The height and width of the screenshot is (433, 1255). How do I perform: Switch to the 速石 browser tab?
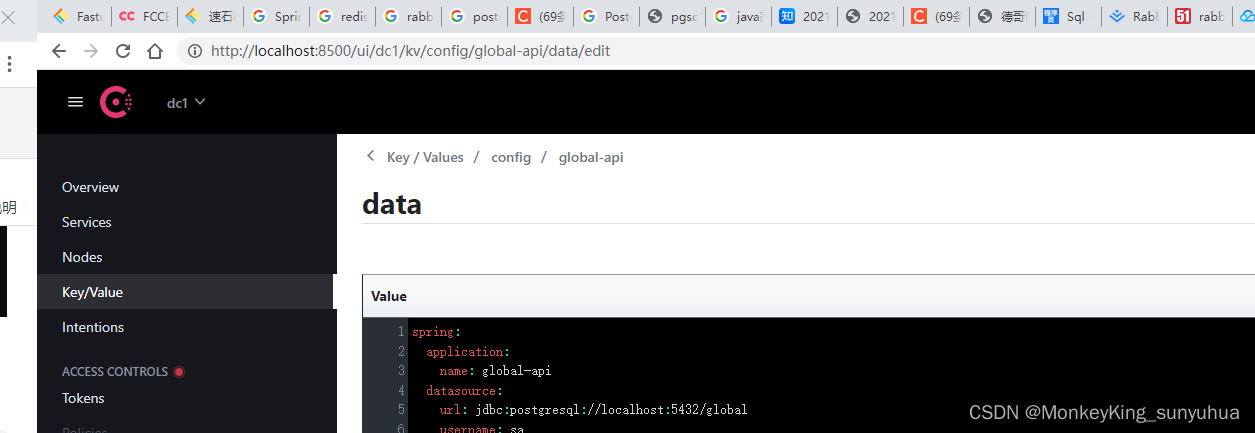tap(209, 16)
